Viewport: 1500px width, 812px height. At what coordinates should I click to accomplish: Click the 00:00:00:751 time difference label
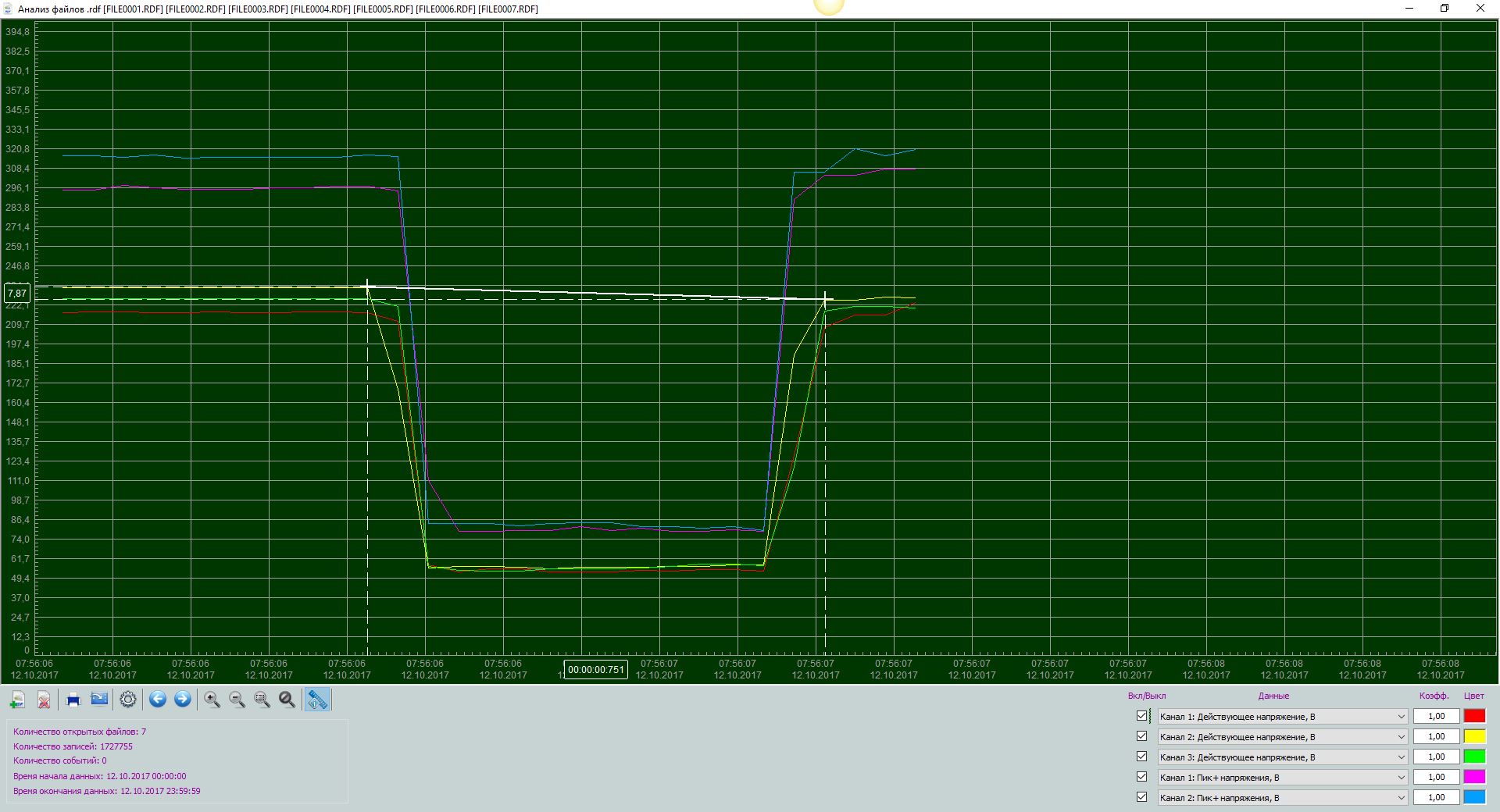pos(596,669)
